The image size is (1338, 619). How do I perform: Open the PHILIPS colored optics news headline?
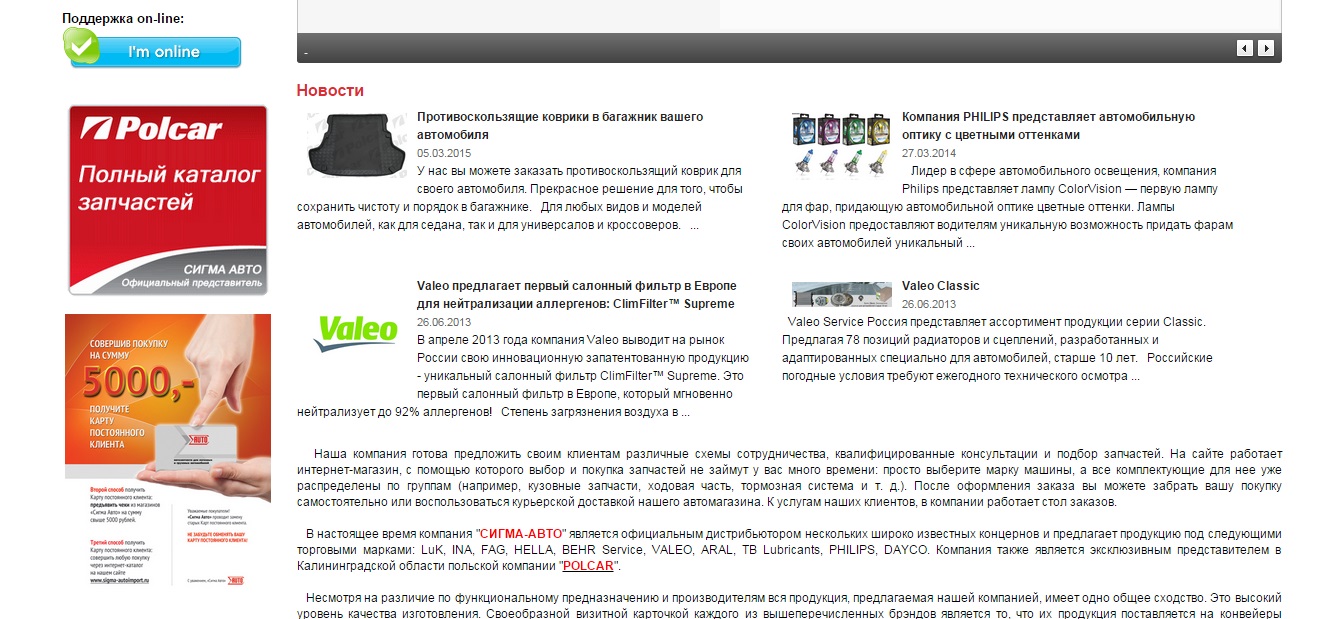tap(1048, 126)
